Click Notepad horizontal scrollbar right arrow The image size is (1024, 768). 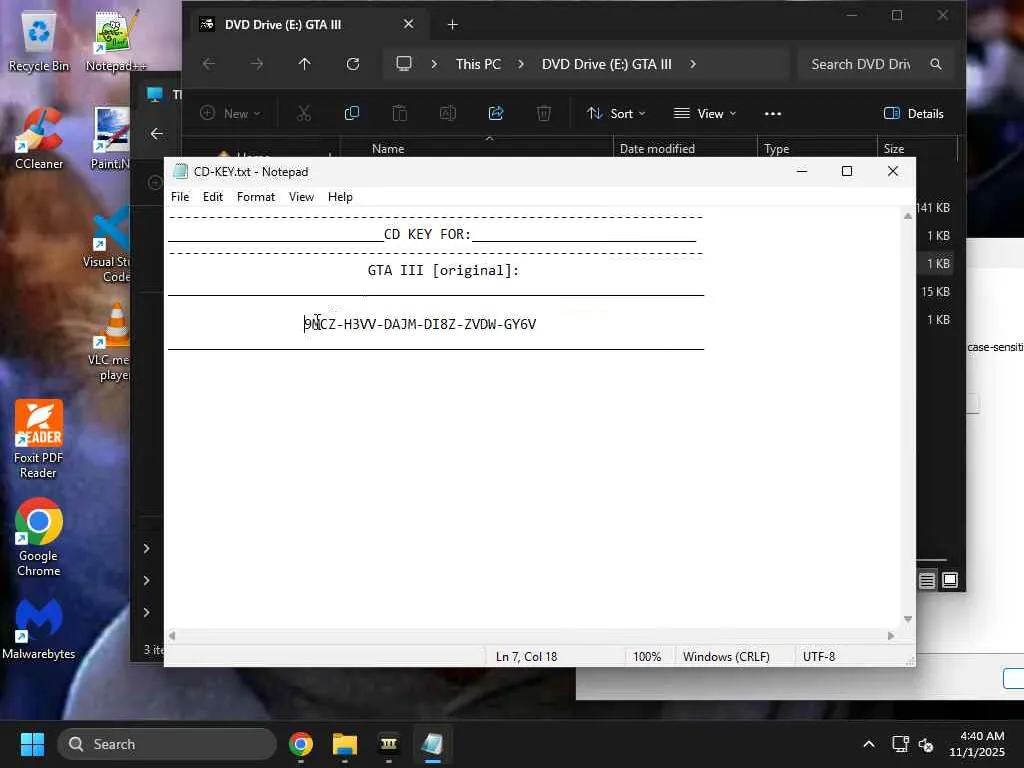coord(891,635)
